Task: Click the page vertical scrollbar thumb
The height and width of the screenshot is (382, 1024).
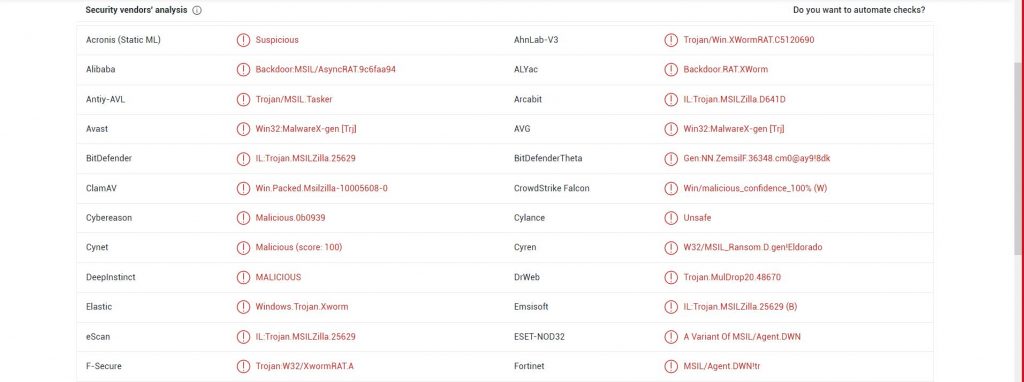Action: (x=1019, y=159)
